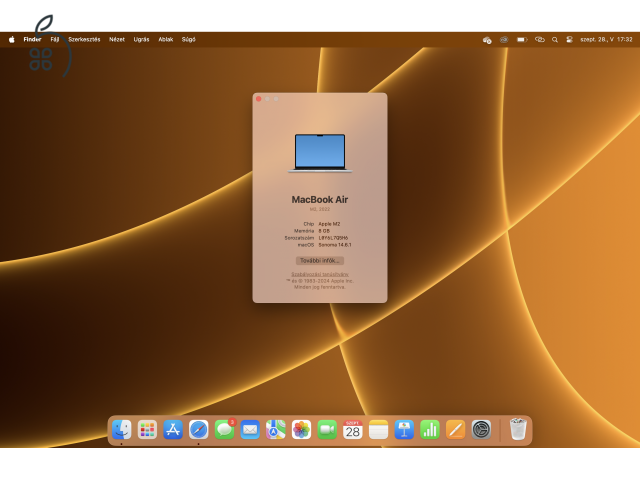Click the MacBook Air title text

click(x=320, y=200)
